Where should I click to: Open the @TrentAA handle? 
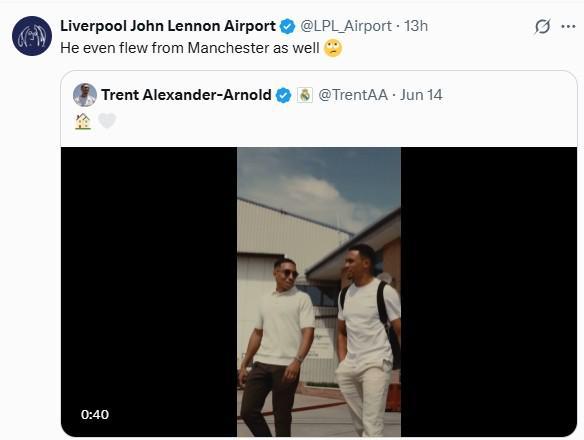pyautogui.click(x=353, y=95)
